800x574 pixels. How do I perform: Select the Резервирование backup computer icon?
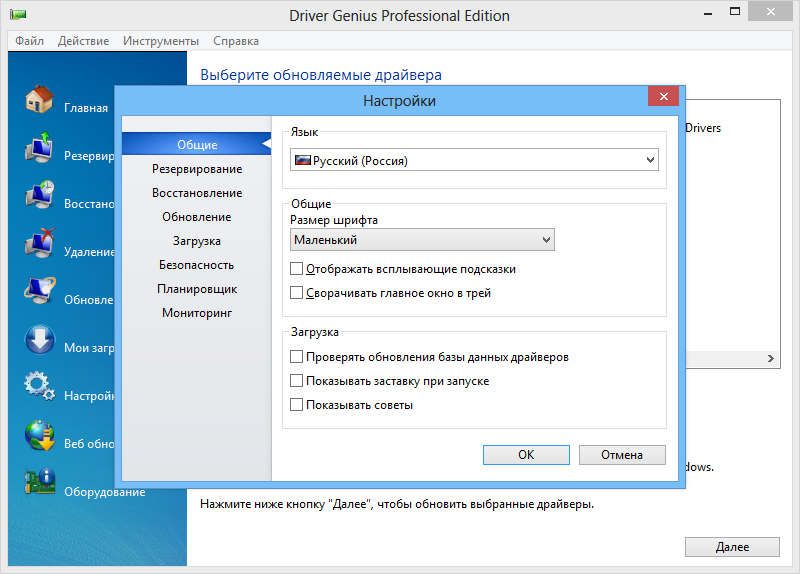point(39,147)
